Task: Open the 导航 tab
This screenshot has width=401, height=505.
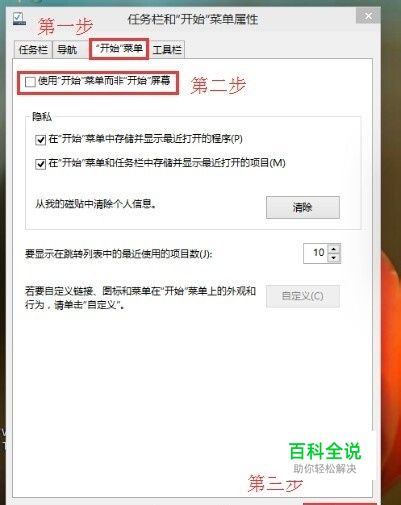Action: click(x=67, y=50)
